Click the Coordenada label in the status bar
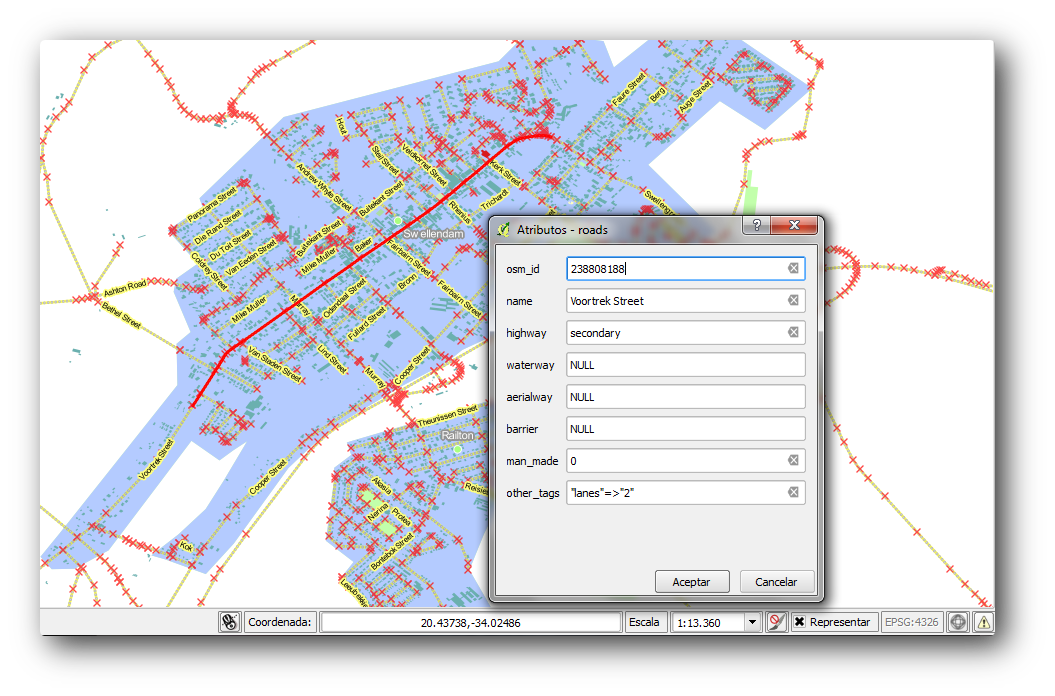1055x696 pixels. click(x=280, y=622)
